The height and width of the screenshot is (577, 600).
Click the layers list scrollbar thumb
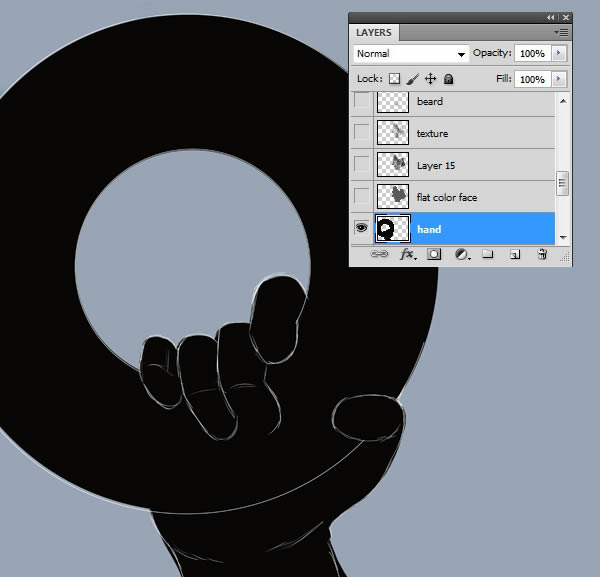click(562, 184)
